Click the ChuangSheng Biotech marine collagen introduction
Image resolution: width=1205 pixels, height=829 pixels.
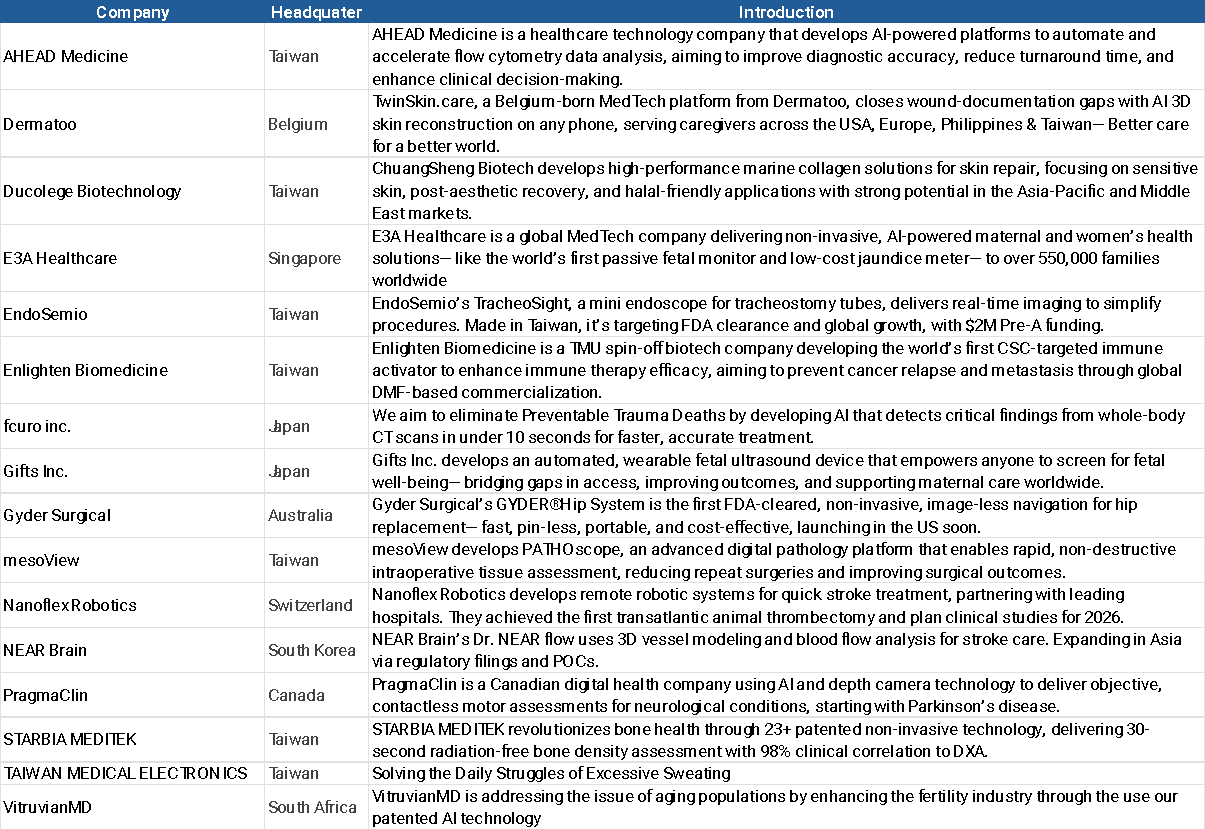(786, 191)
